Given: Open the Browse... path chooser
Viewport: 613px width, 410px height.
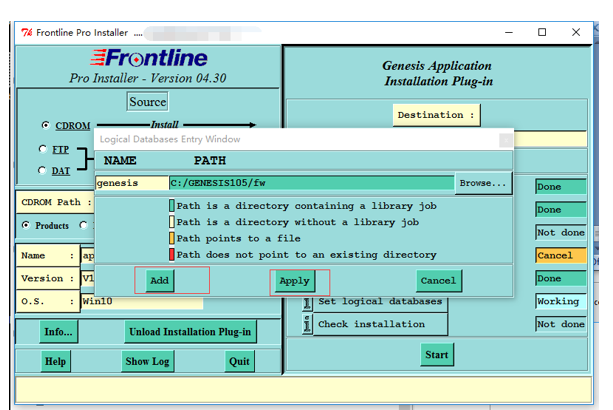Looking at the screenshot, I should pos(483,183).
